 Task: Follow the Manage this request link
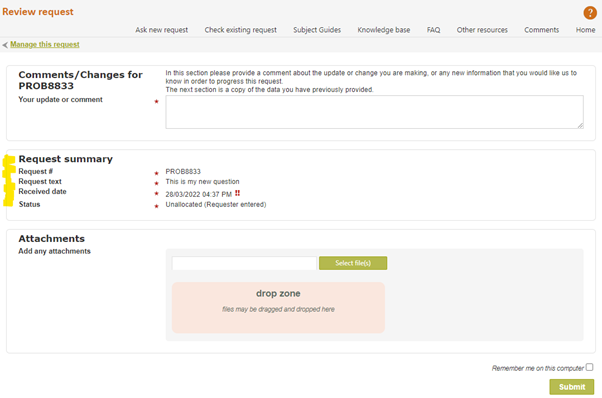45,45
